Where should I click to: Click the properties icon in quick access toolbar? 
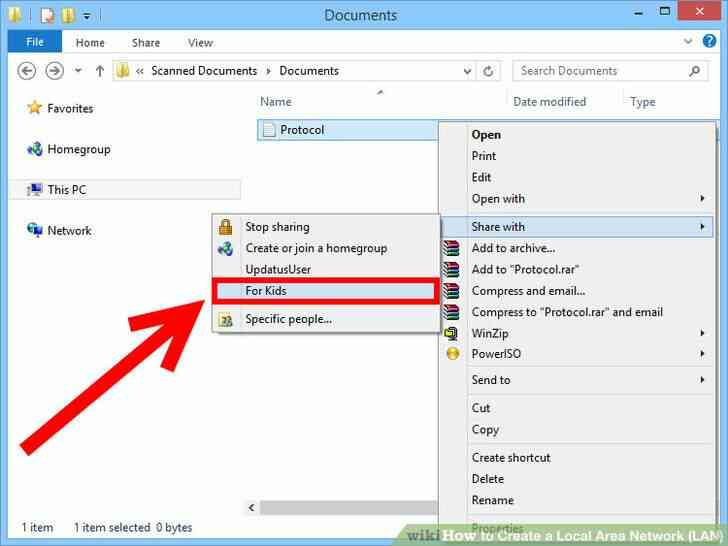47,15
